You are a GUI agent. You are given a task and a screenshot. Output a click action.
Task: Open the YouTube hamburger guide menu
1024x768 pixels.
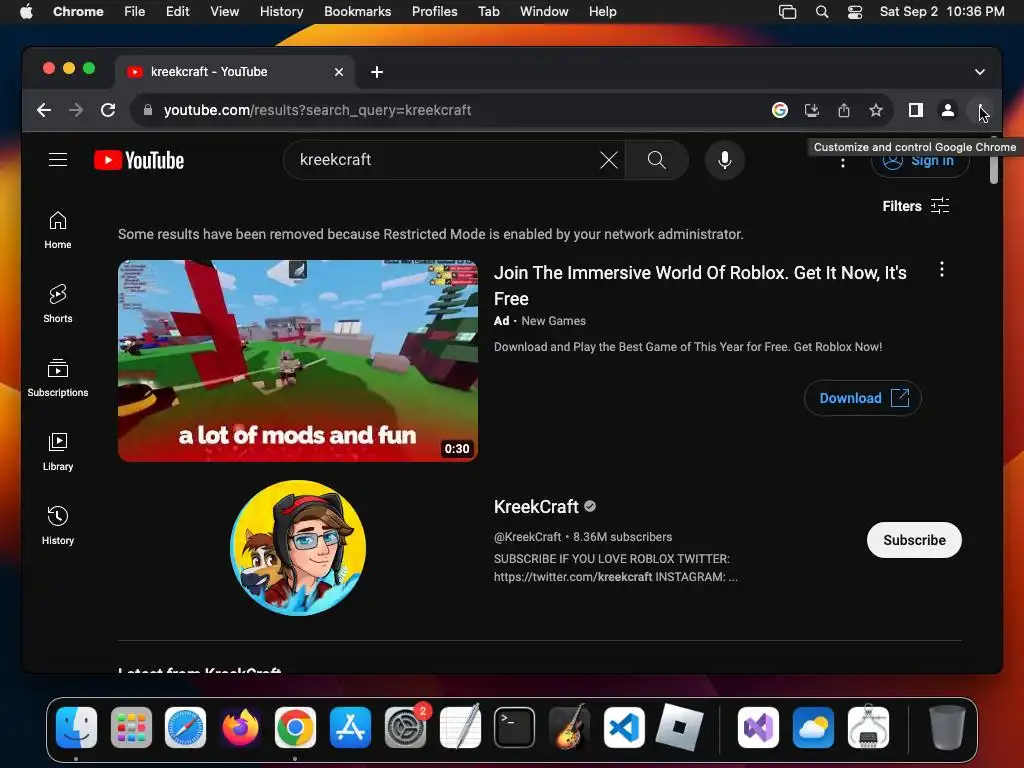click(58, 160)
